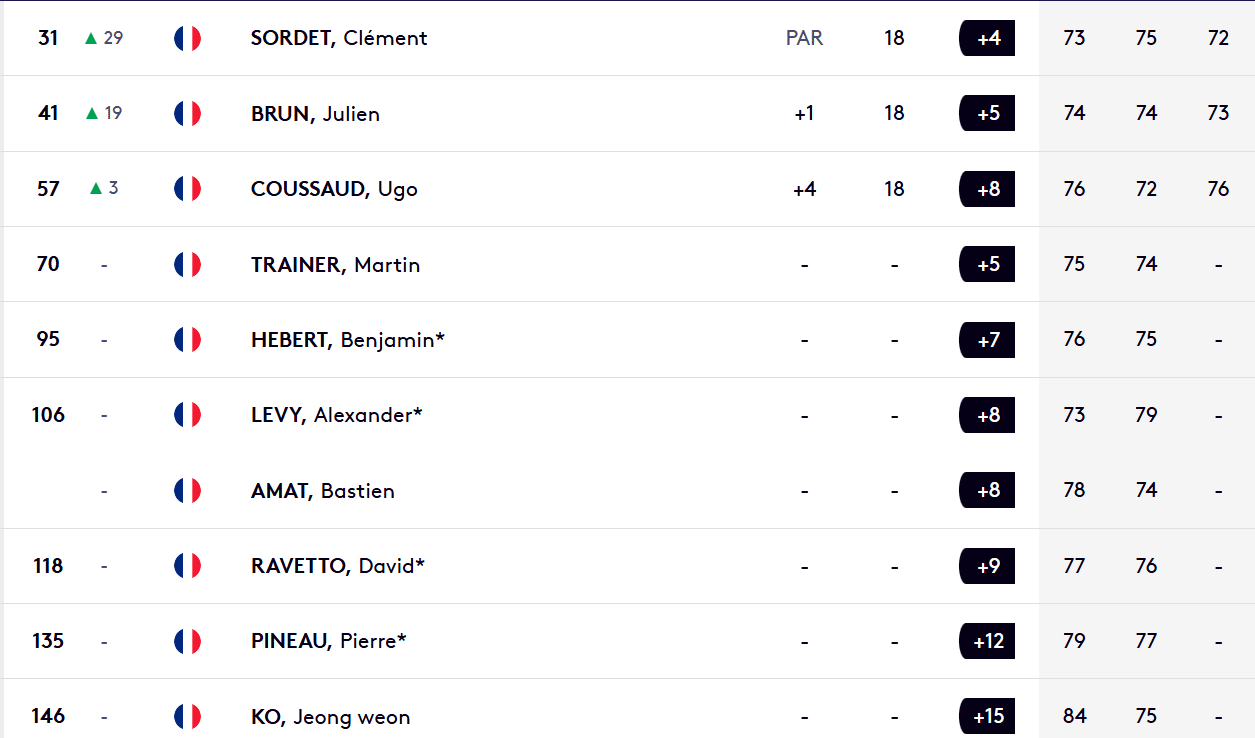Open HEBERT, Benjamin's player link

348,340
